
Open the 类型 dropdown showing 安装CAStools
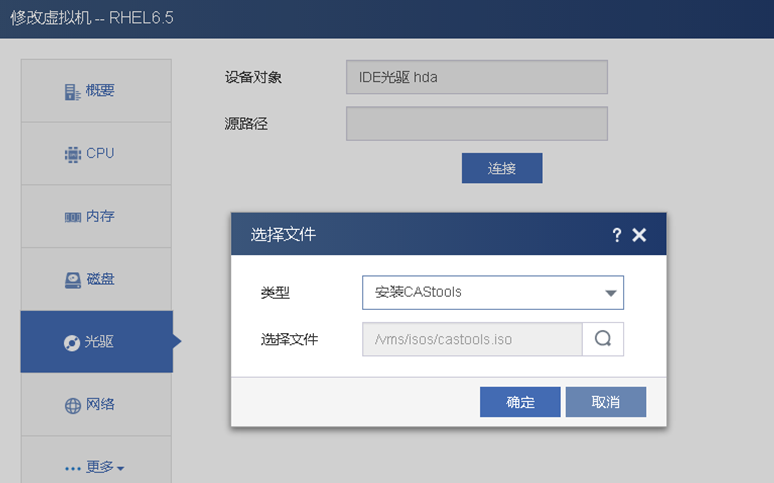493,293
